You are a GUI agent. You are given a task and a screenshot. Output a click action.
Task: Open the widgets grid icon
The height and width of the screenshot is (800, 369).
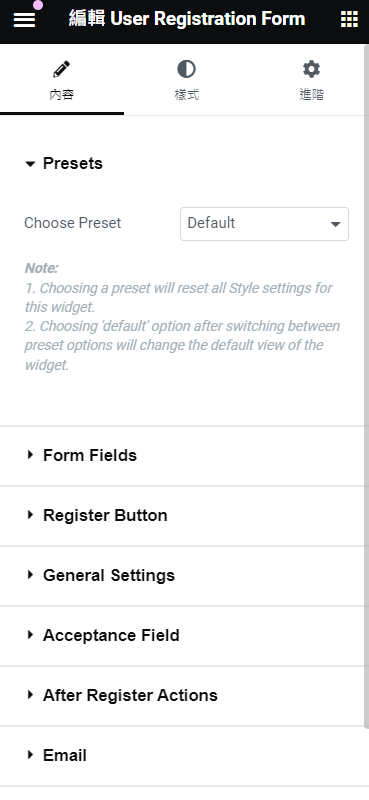point(349,20)
